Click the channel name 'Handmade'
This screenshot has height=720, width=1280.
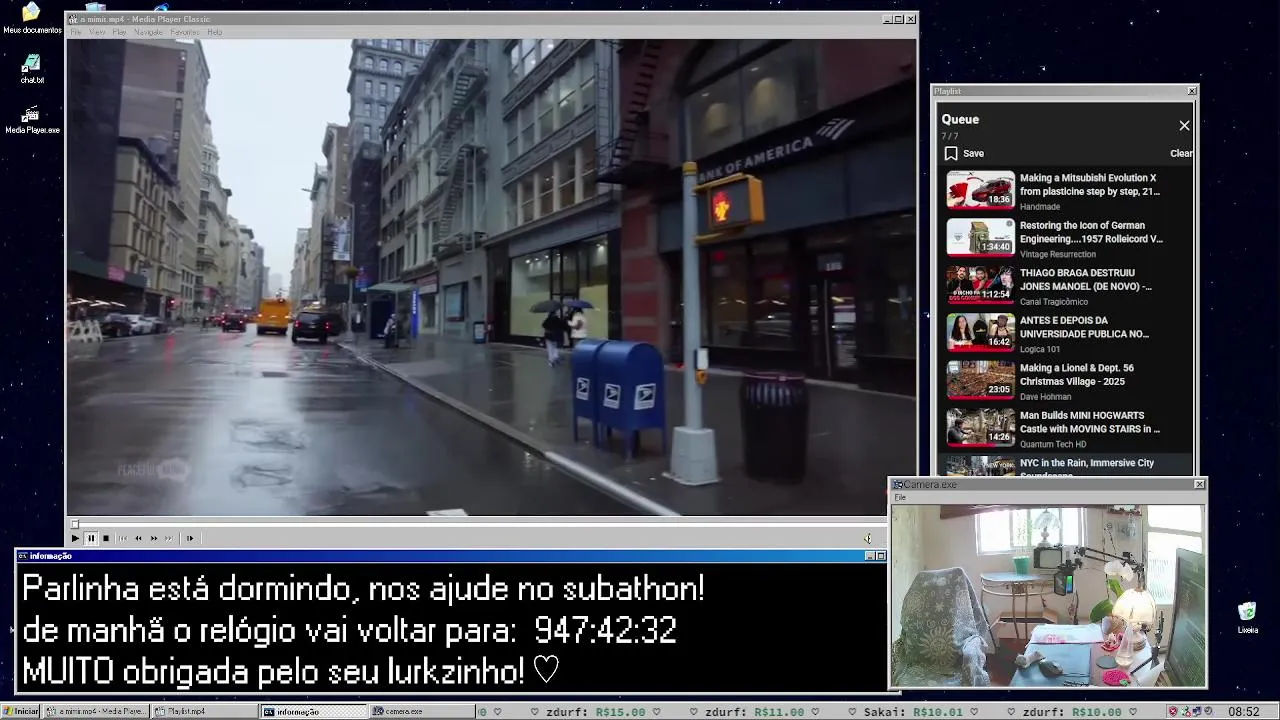[x=1040, y=207]
